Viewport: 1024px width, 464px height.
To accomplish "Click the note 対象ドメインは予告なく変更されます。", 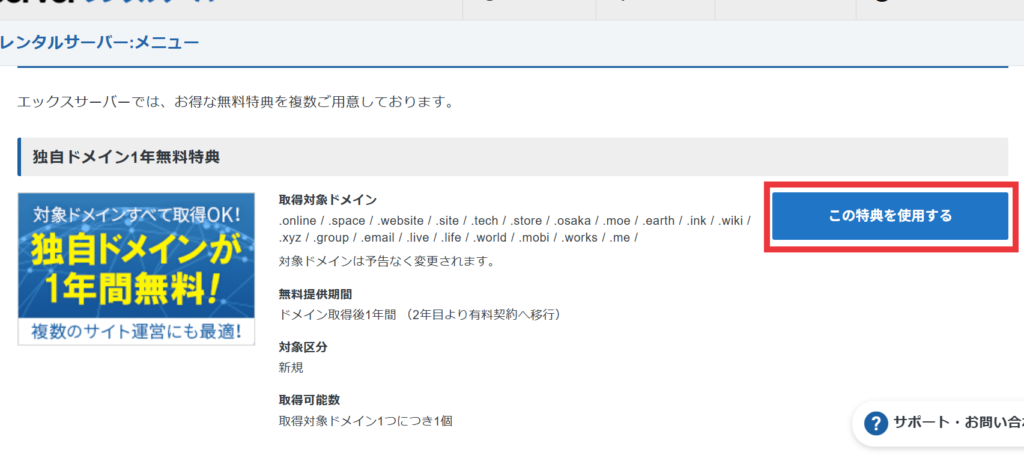I will (x=387, y=261).
